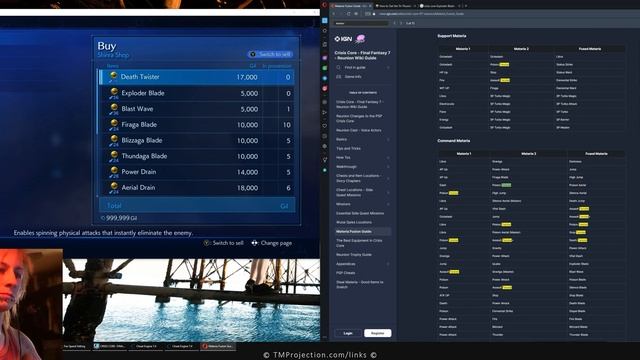Click the bottom Switch to sell hint

coord(223,243)
